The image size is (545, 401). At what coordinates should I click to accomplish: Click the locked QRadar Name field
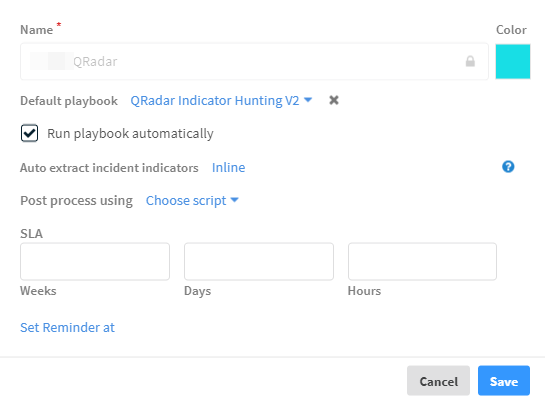point(254,62)
